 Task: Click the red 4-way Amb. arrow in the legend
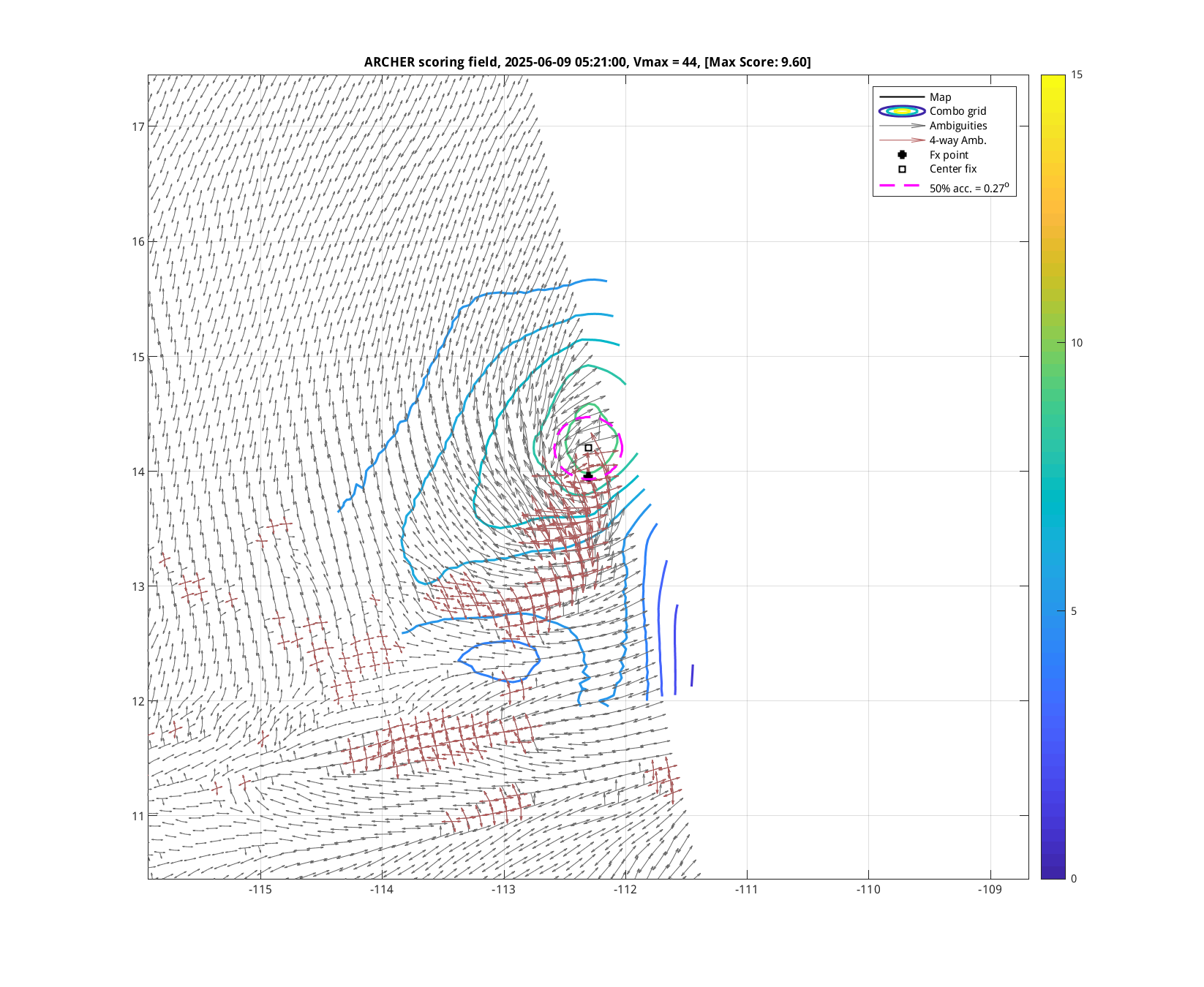point(902,140)
